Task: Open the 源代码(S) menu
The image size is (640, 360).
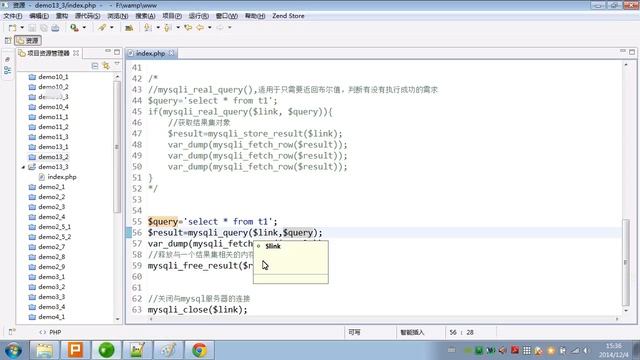Action: pos(87,16)
